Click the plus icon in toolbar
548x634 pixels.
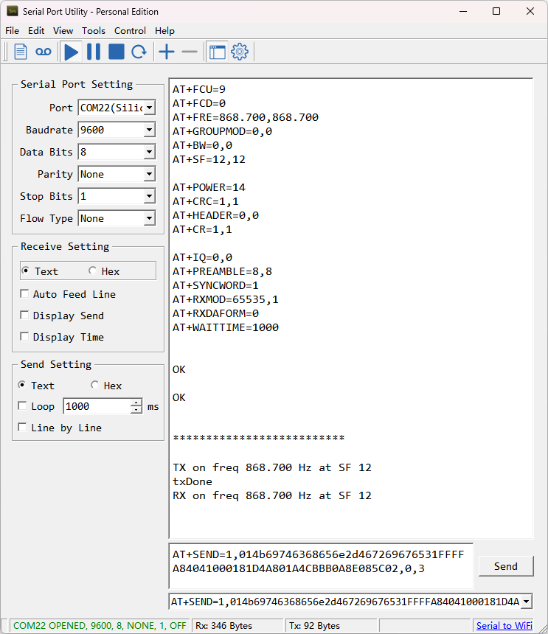click(167, 52)
